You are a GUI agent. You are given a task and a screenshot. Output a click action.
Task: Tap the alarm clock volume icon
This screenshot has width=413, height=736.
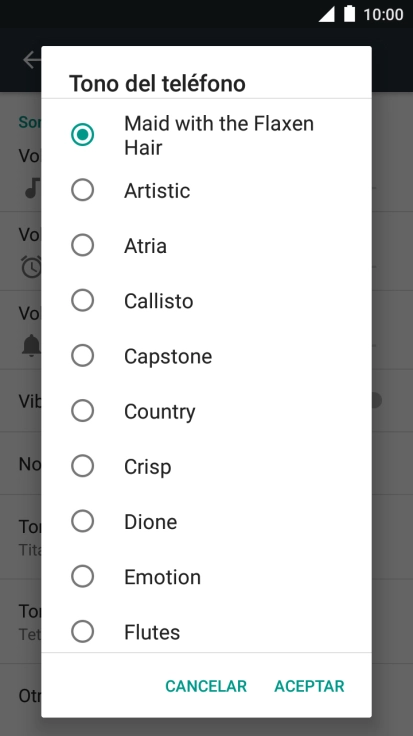tap(31, 267)
